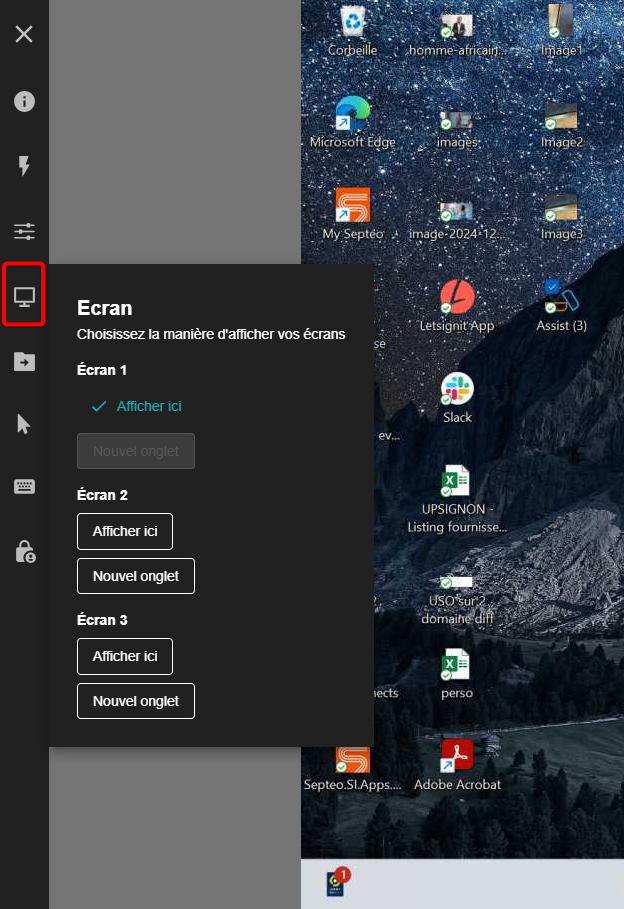Image resolution: width=624 pixels, height=909 pixels.
Task: Select the Image1 desktop file
Action: [x=561, y=31]
